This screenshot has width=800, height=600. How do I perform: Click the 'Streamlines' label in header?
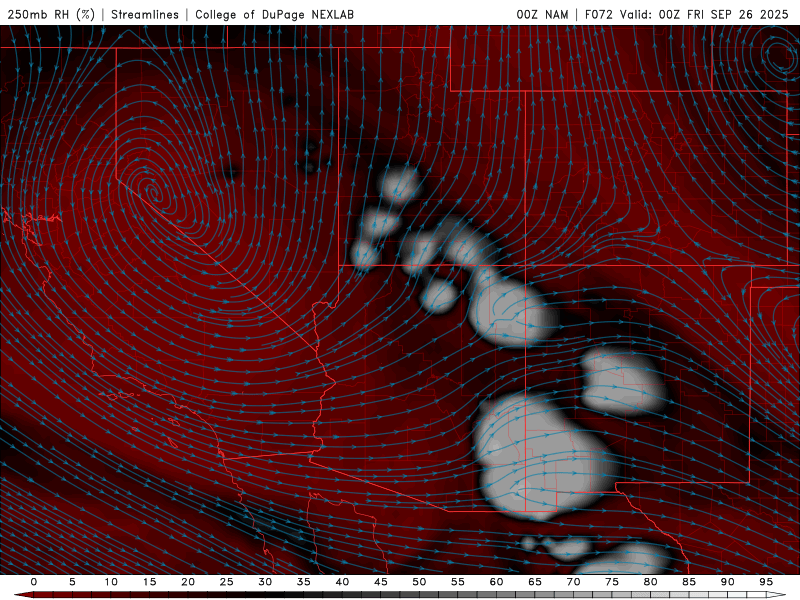pyautogui.click(x=145, y=14)
